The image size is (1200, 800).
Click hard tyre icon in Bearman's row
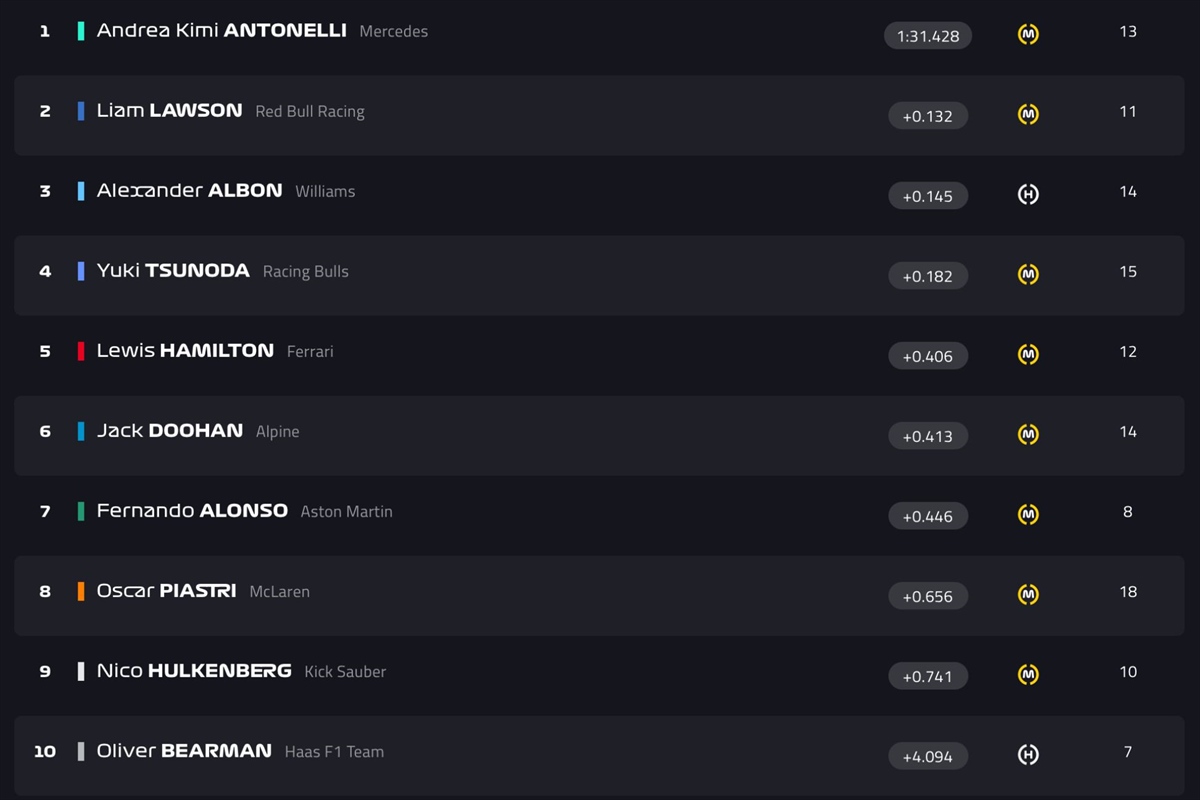[x=1028, y=754]
